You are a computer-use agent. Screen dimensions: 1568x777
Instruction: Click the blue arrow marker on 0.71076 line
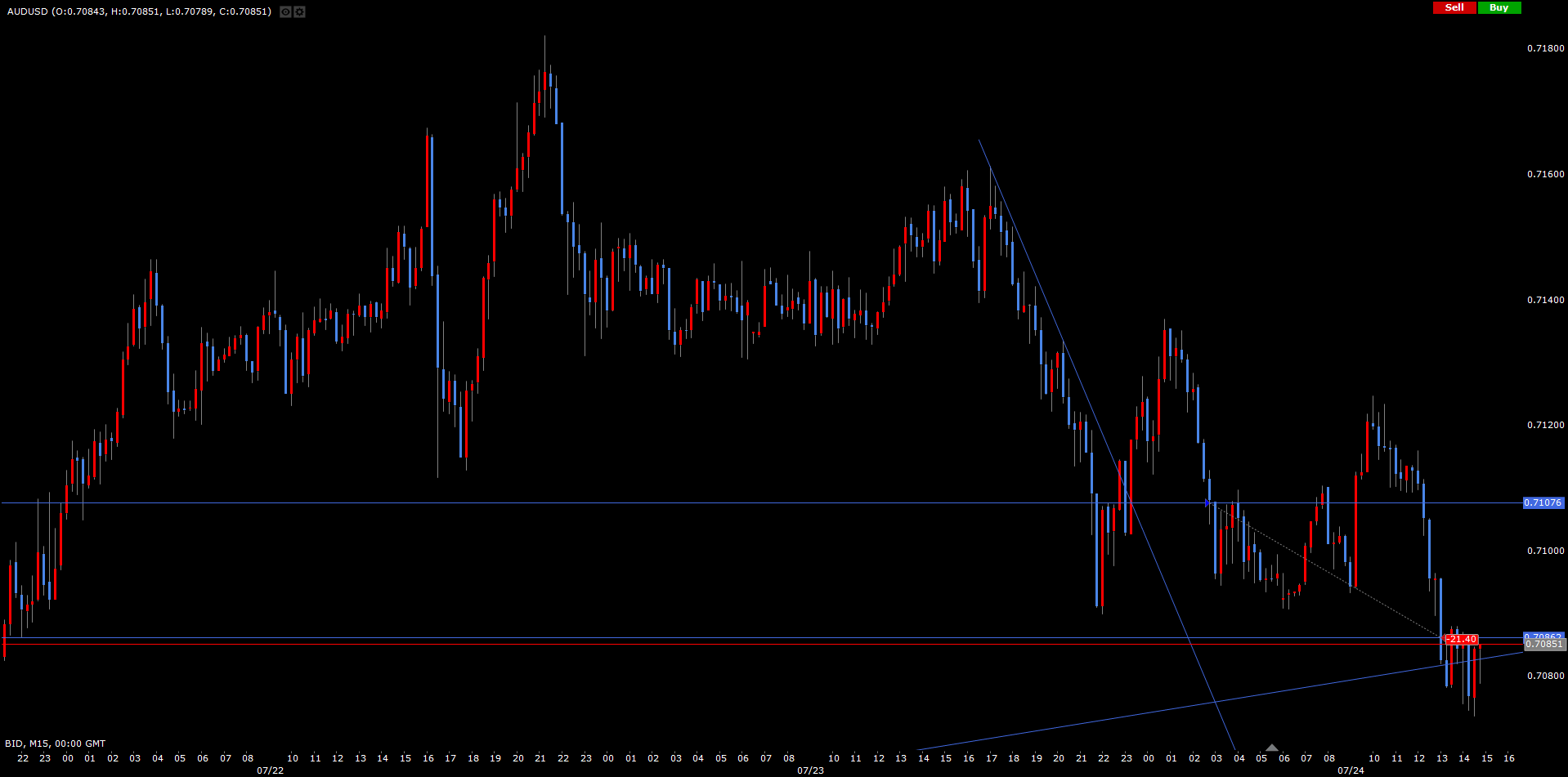tap(1207, 502)
